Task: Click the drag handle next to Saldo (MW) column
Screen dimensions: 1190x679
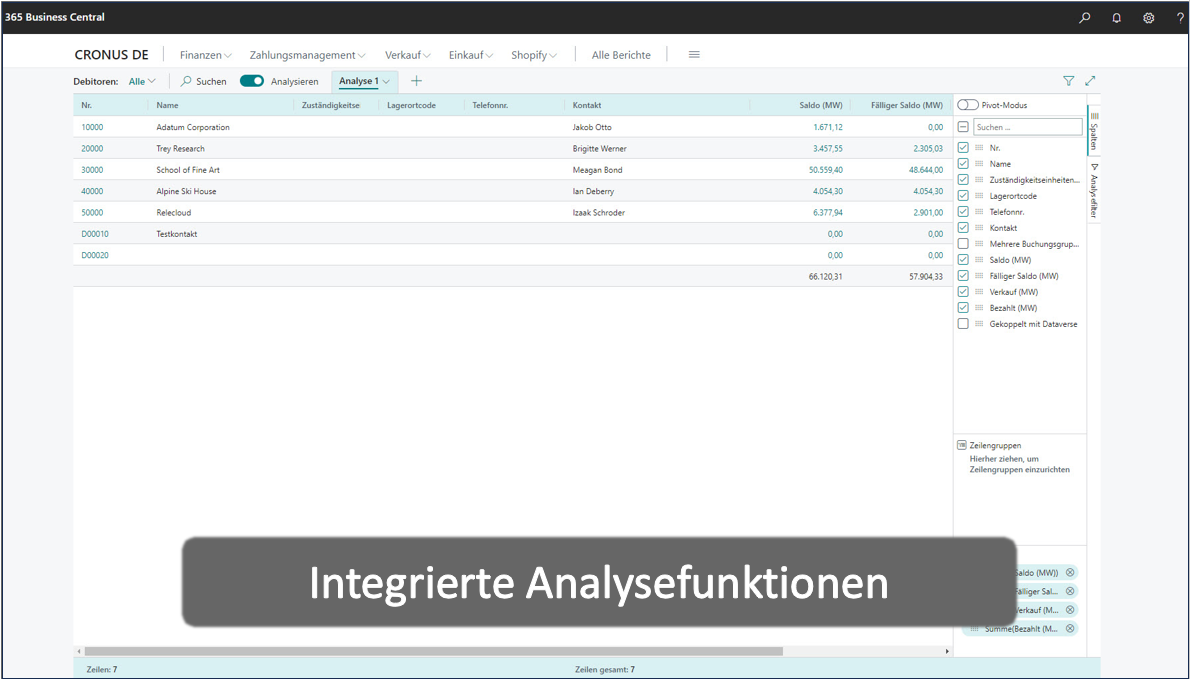Action: [979, 259]
